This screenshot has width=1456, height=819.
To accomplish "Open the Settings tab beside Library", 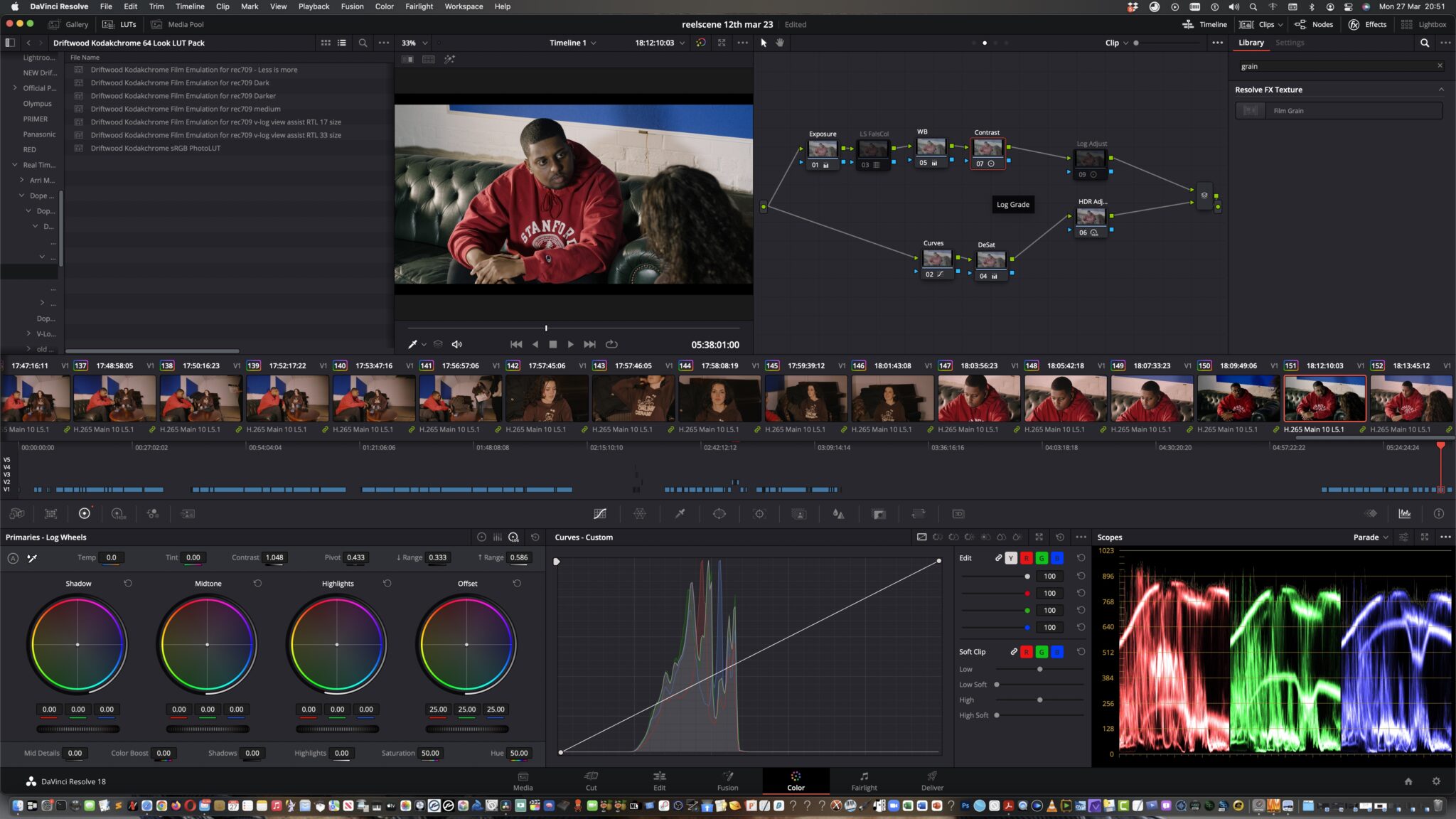I will (x=1290, y=42).
